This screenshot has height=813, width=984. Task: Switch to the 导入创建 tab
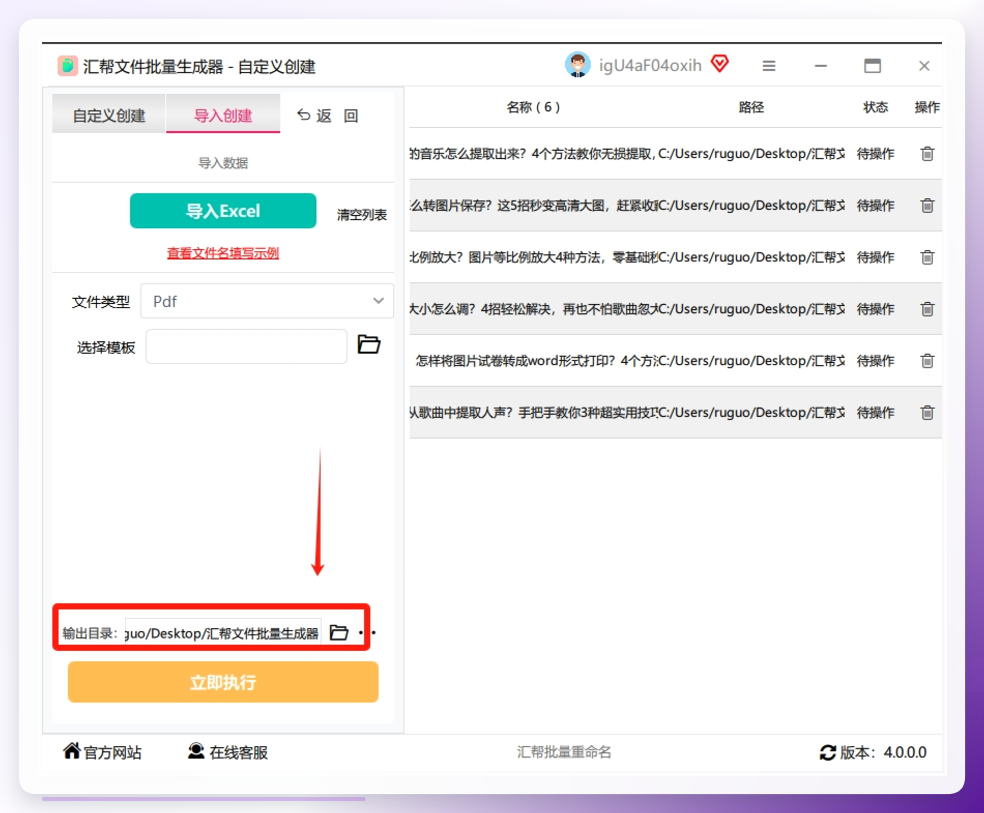223,115
